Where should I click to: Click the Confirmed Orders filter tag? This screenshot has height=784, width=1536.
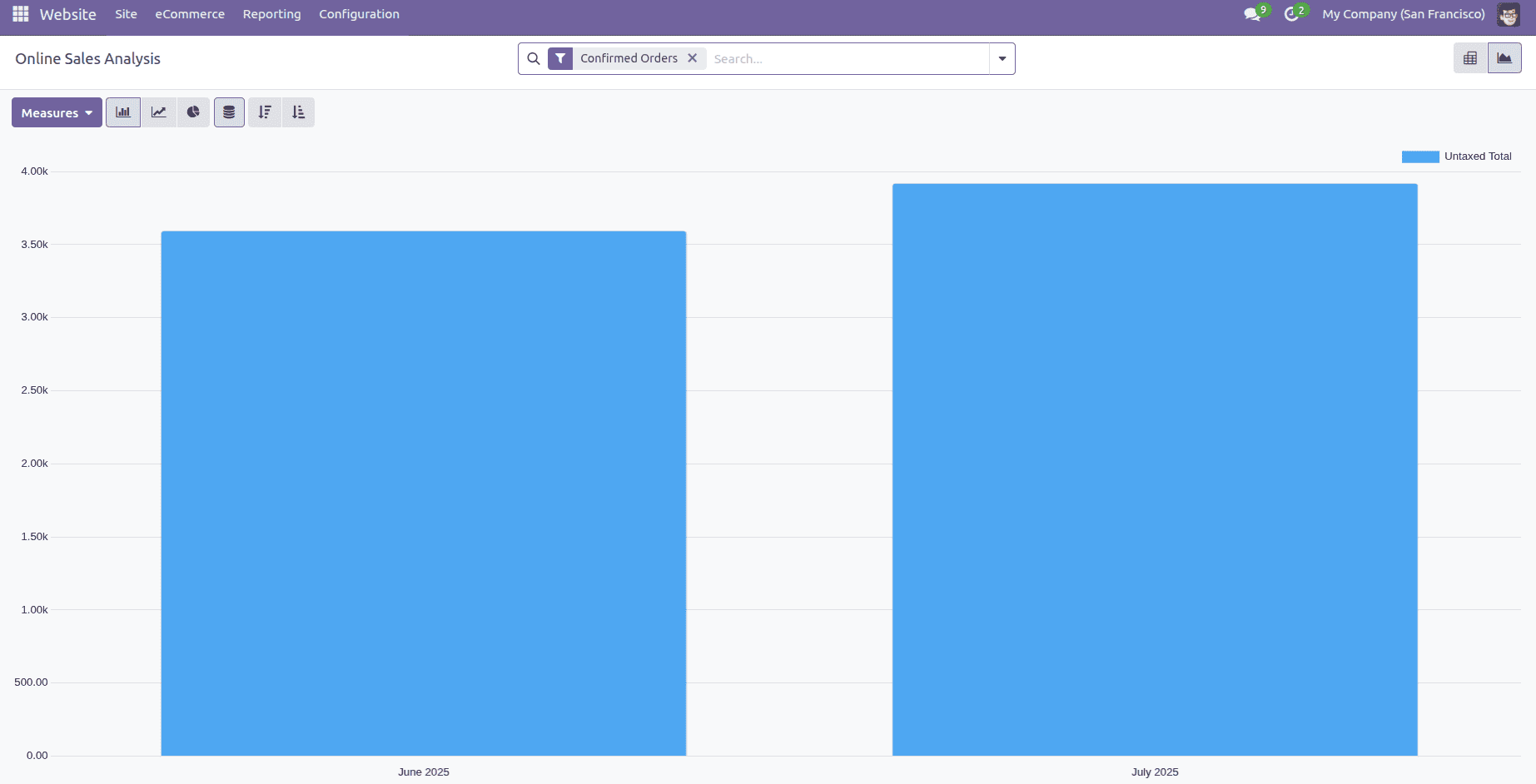(x=629, y=58)
